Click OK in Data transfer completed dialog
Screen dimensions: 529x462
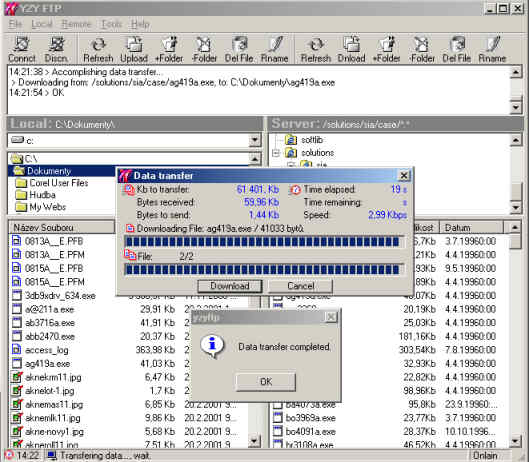(266, 382)
